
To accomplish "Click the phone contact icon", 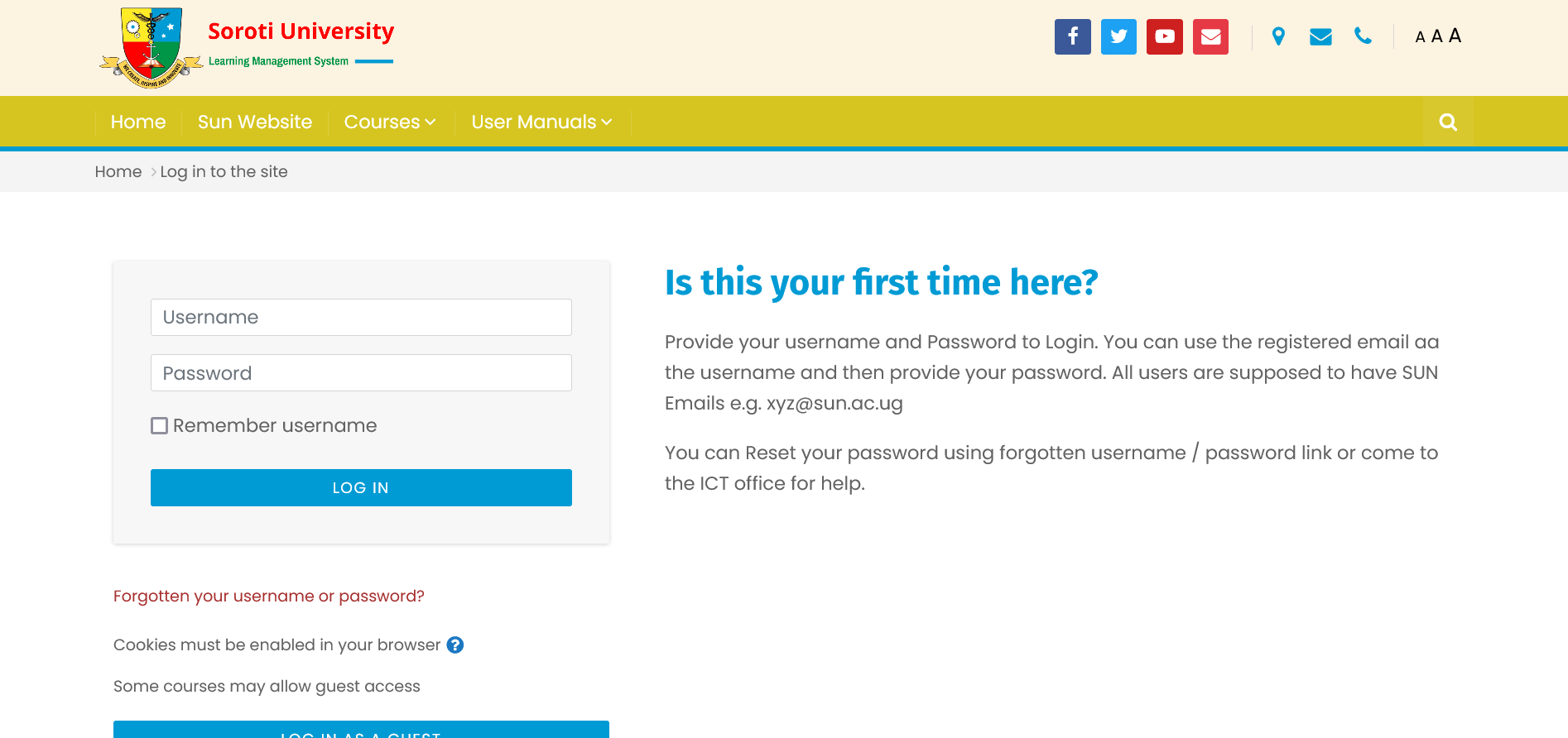I will (x=1363, y=36).
